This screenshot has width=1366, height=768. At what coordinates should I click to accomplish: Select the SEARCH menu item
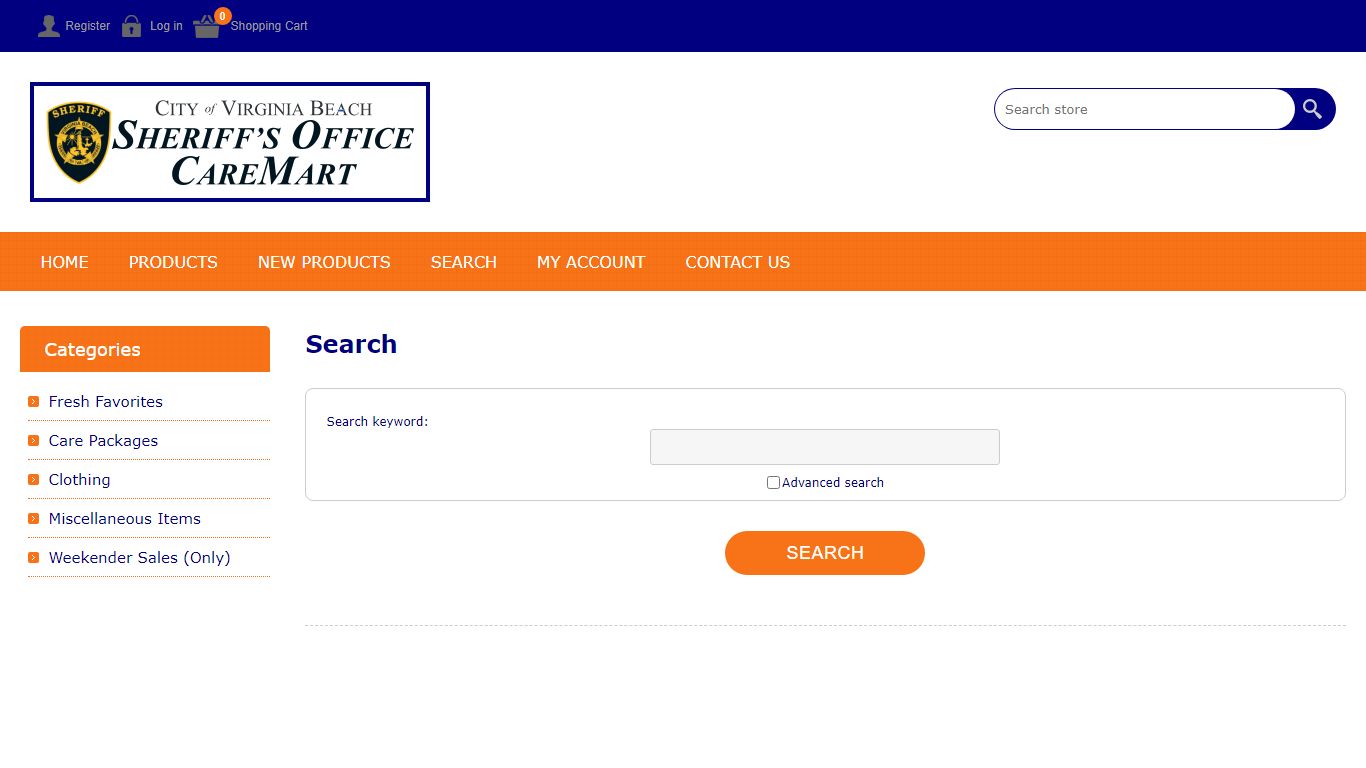pyautogui.click(x=464, y=262)
